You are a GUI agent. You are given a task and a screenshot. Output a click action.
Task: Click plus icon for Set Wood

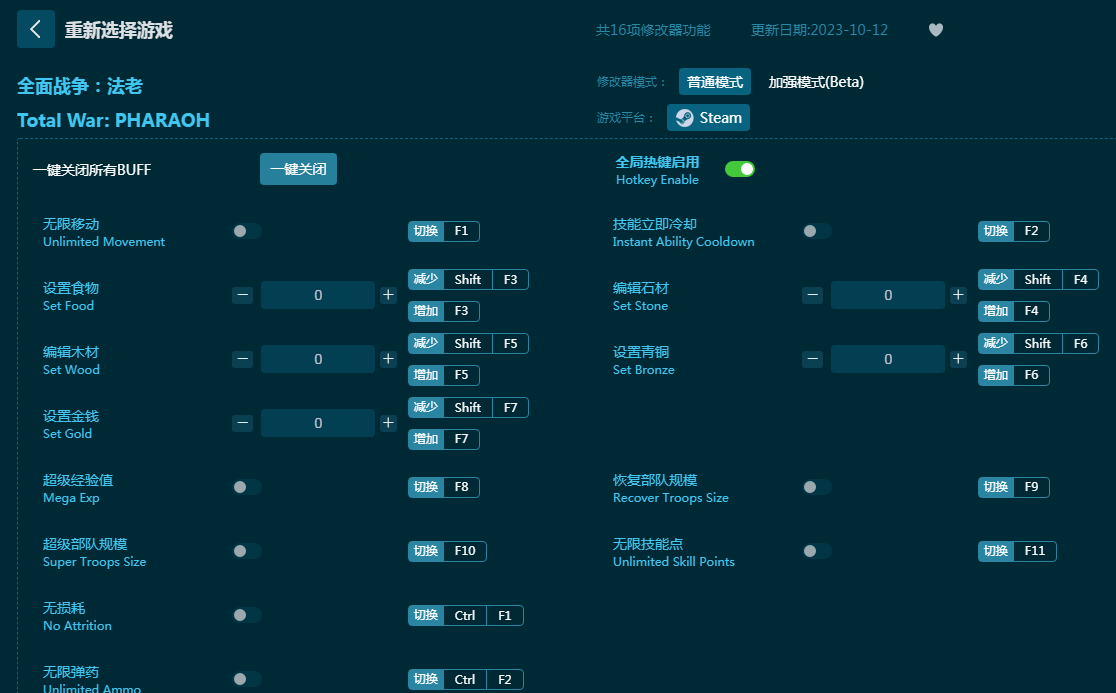pyautogui.click(x=388, y=359)
